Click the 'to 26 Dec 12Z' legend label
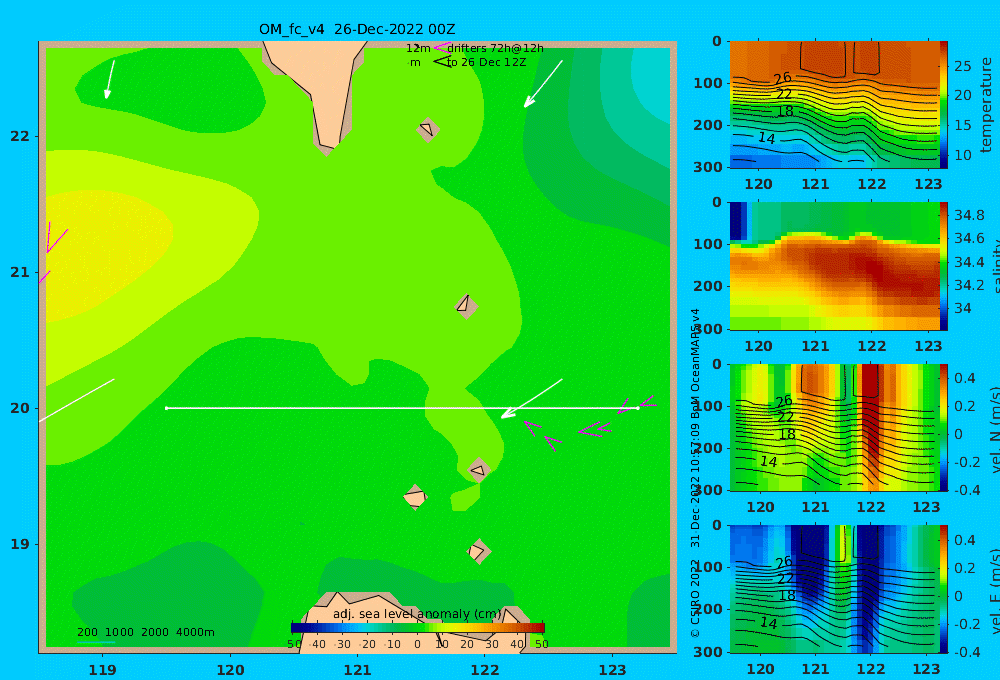The height and width of the screenshot is (680, 1000). pyautogui.click(x=486, y=63)
